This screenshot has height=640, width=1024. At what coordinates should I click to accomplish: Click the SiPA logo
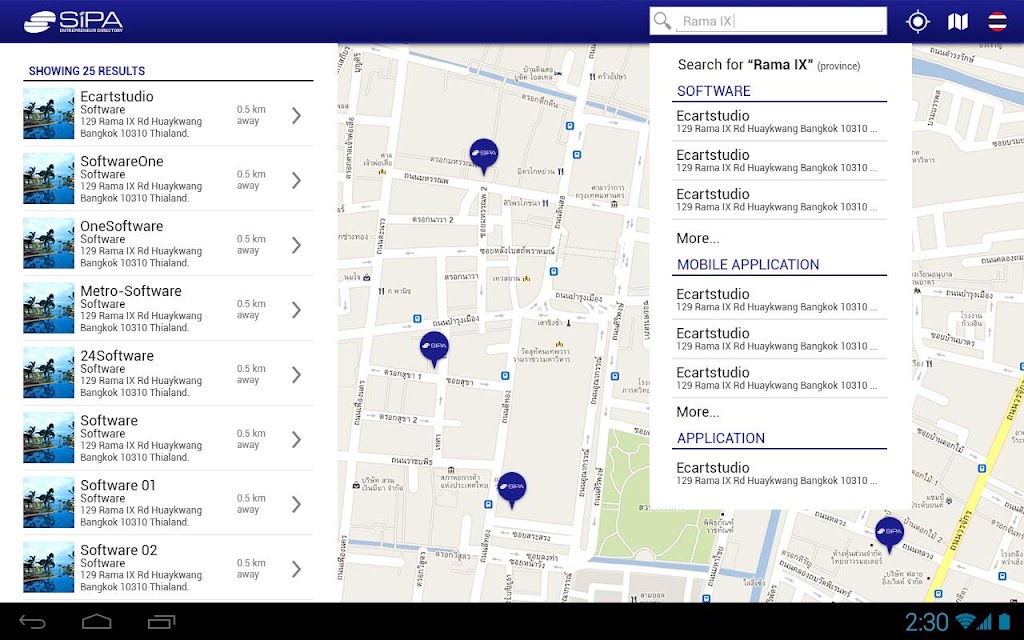click(73, 22)
